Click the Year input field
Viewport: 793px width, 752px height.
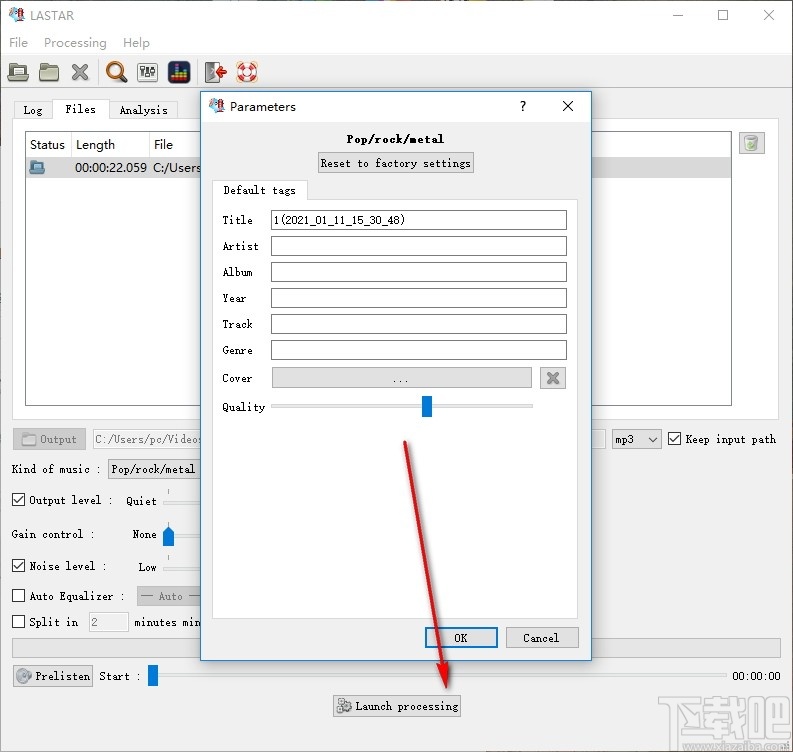coord(419,298)
